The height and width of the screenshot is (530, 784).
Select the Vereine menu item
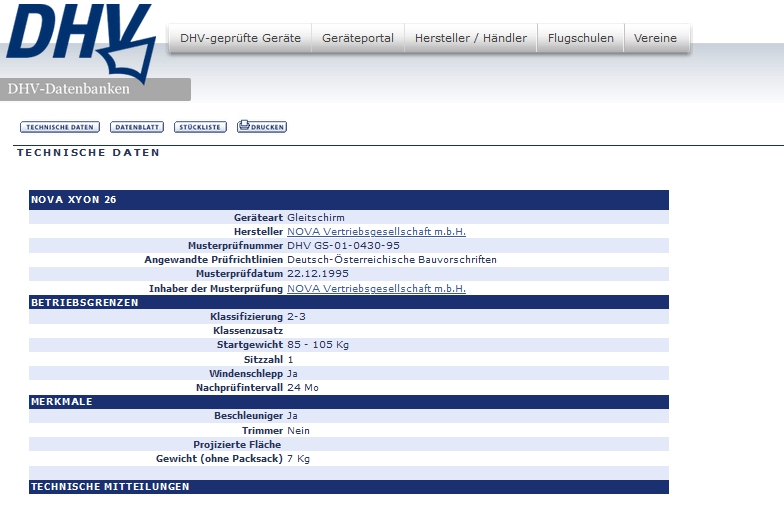point(656,38)
